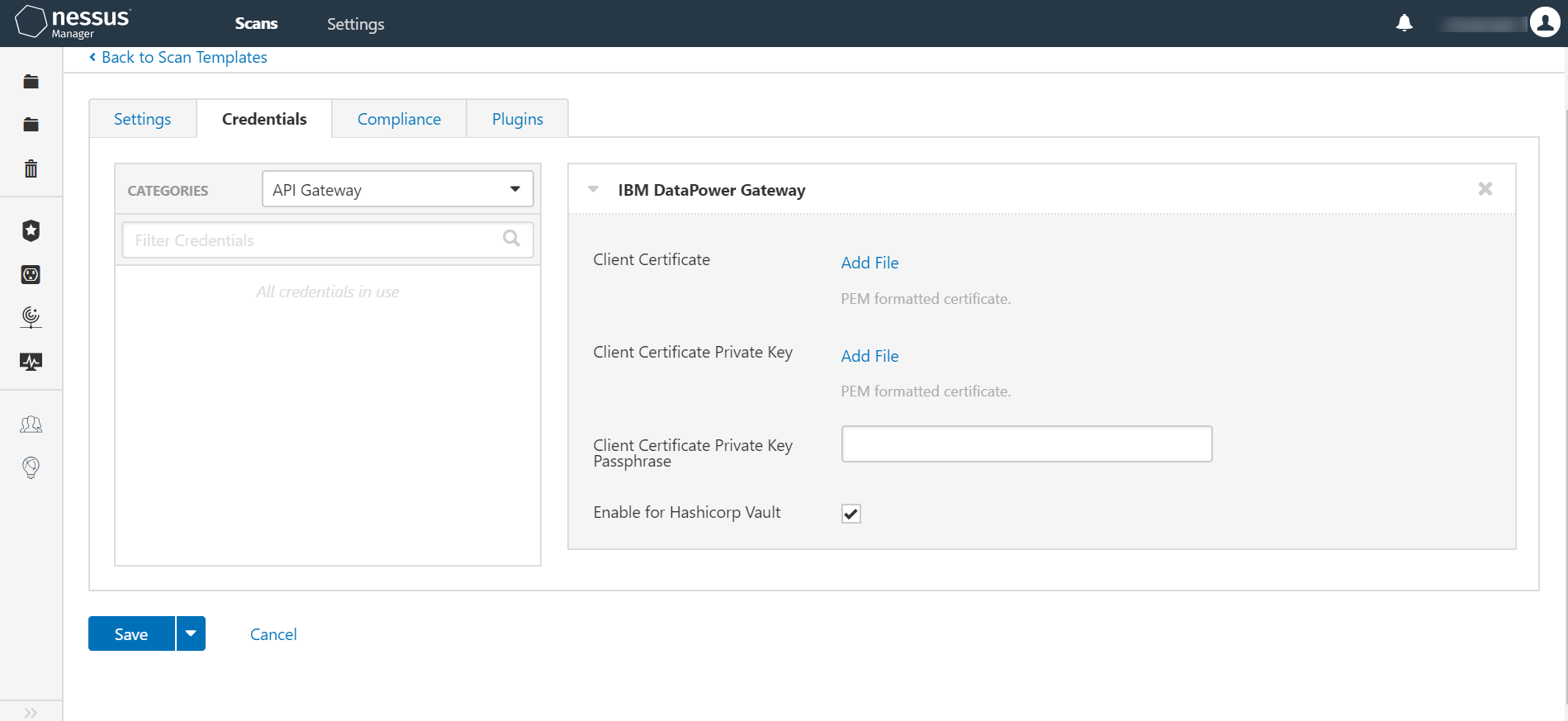1568x721 pixels.
Task: Go to Settings in top navigation
Action: [x=356, y=24]
